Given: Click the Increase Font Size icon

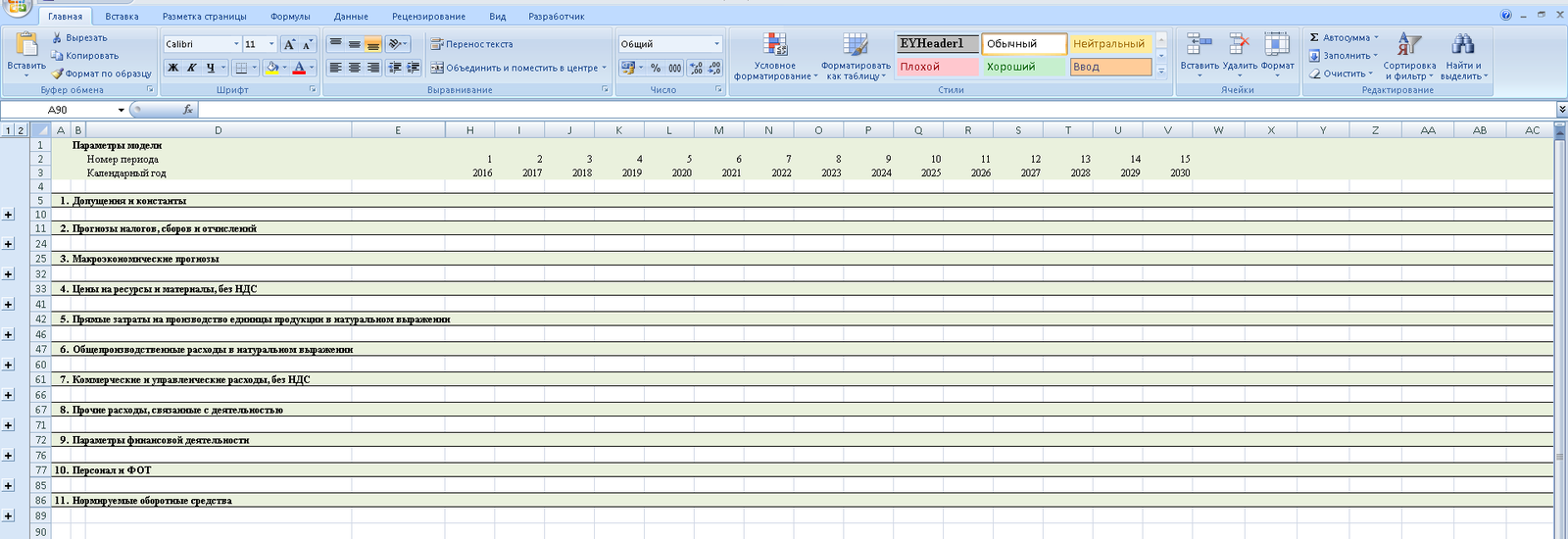Looking at the screenshot, I should click(x=289, y=44).
